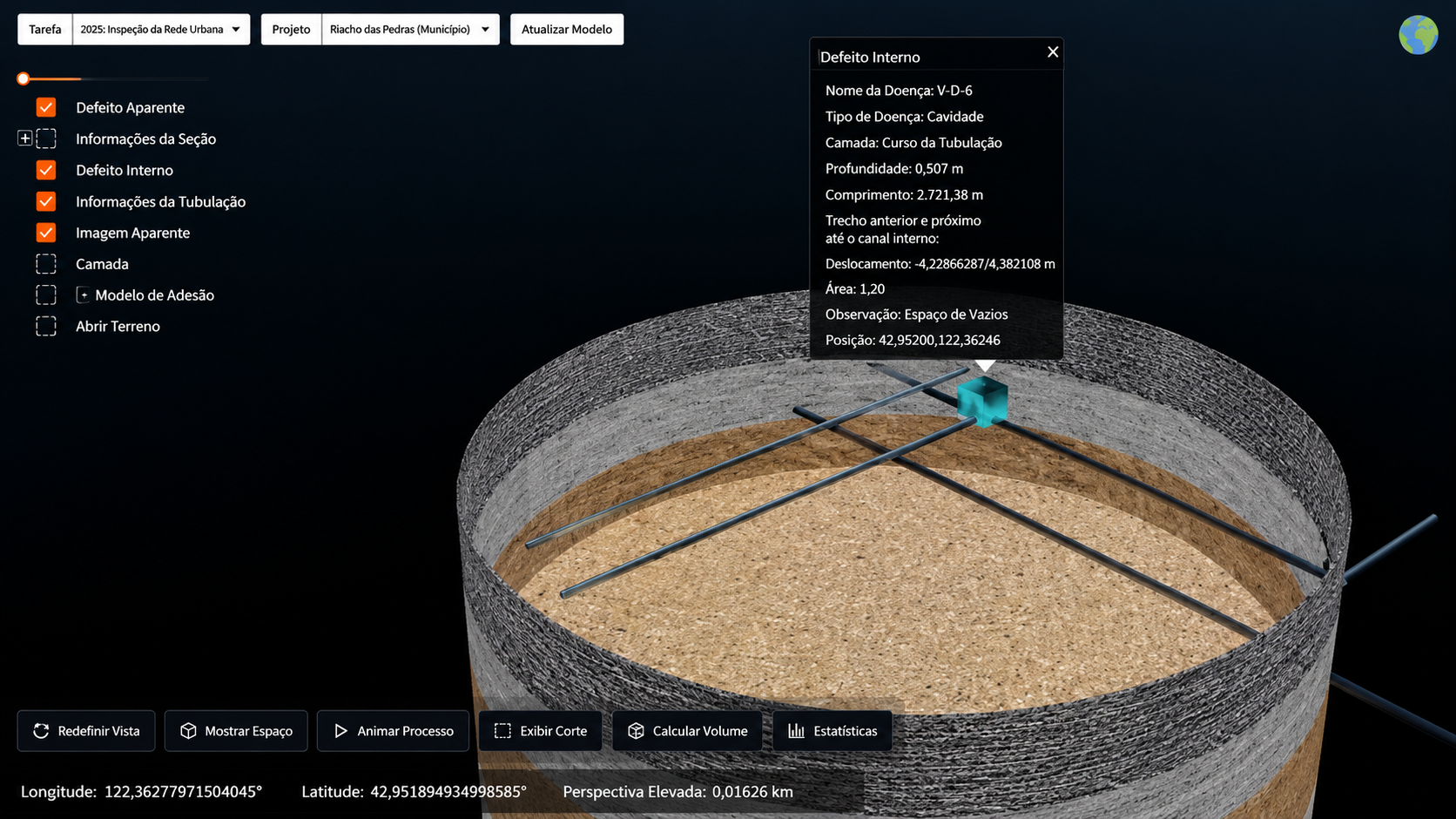Open the Tarefa dropdown list

pyautogui.click(x=161, y=30)
